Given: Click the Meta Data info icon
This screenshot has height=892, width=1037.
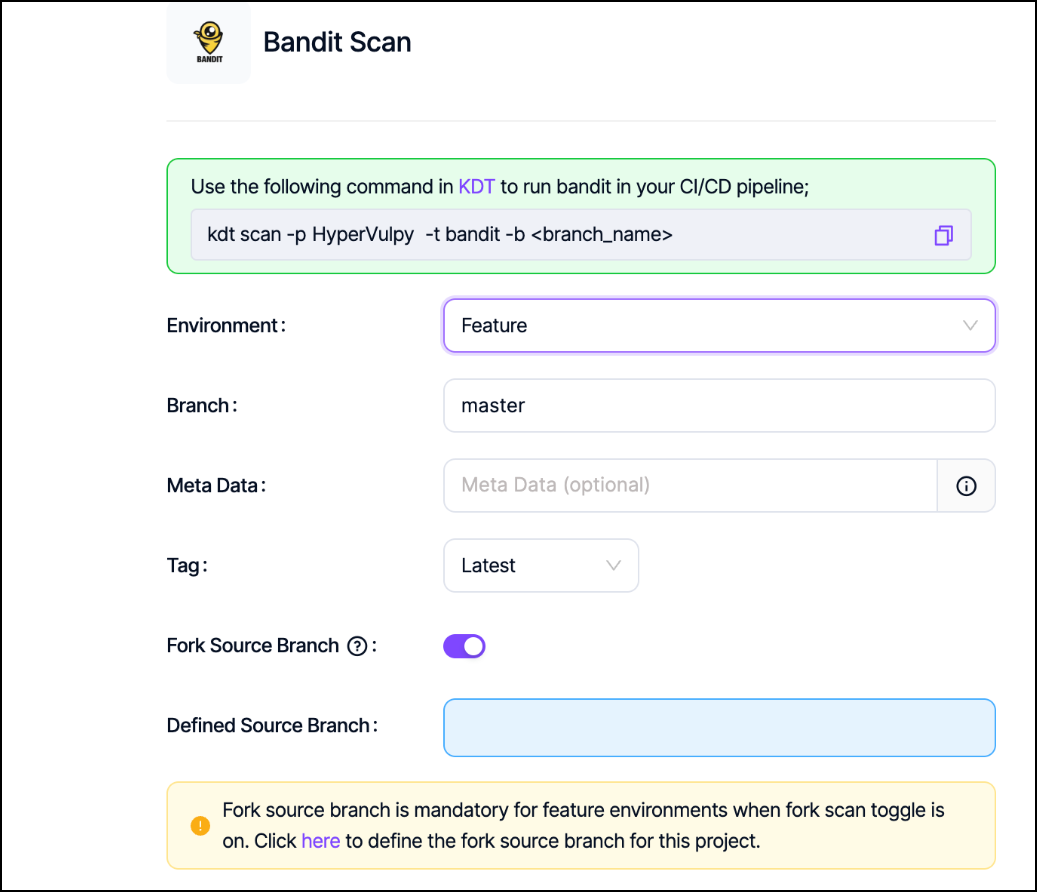Looking at the screenshot, I should click(x=966, y=486).
